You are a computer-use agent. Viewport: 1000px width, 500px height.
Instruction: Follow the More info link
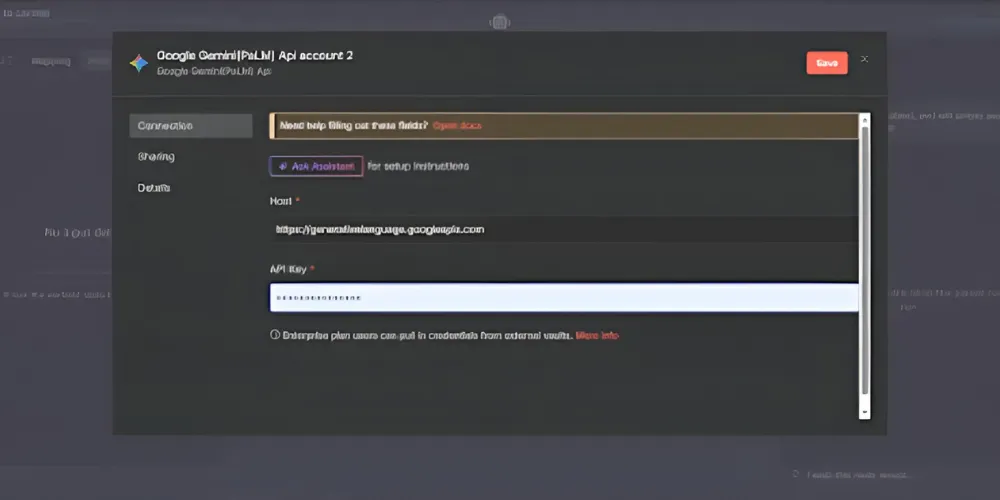tap(597, 335)
